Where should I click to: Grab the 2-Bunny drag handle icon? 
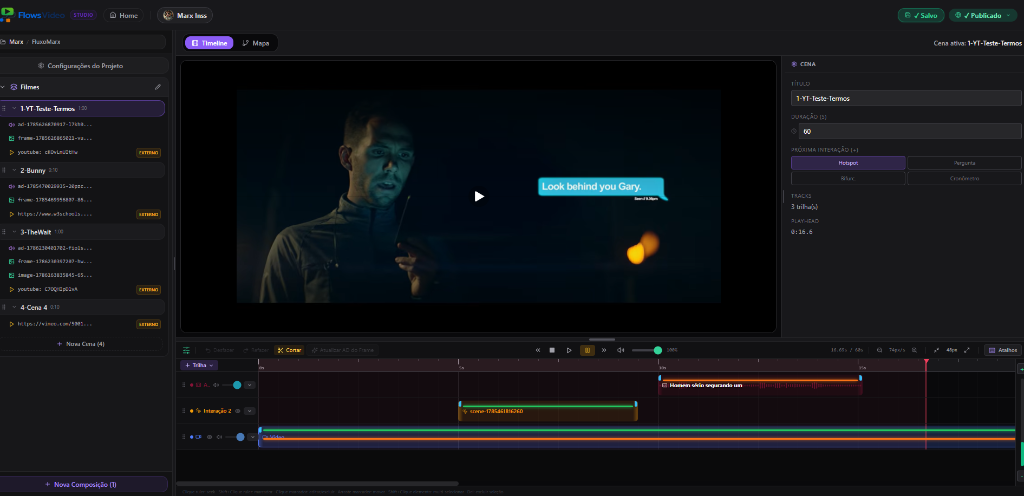(4, 170)
